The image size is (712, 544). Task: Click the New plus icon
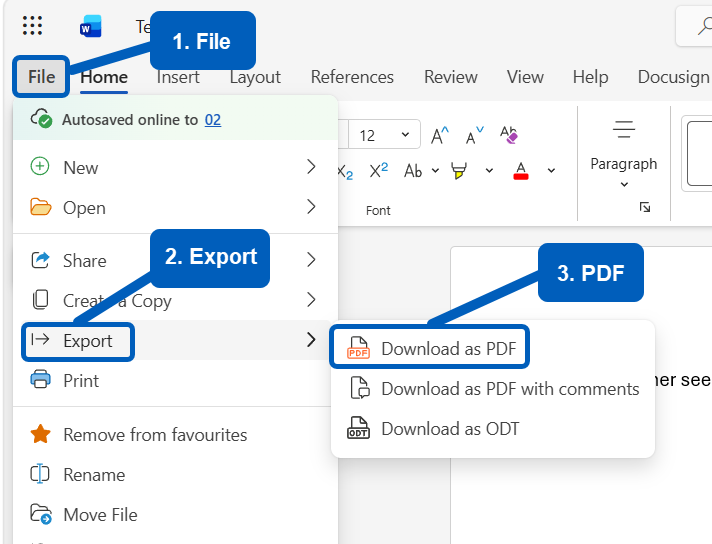[40, 166]
